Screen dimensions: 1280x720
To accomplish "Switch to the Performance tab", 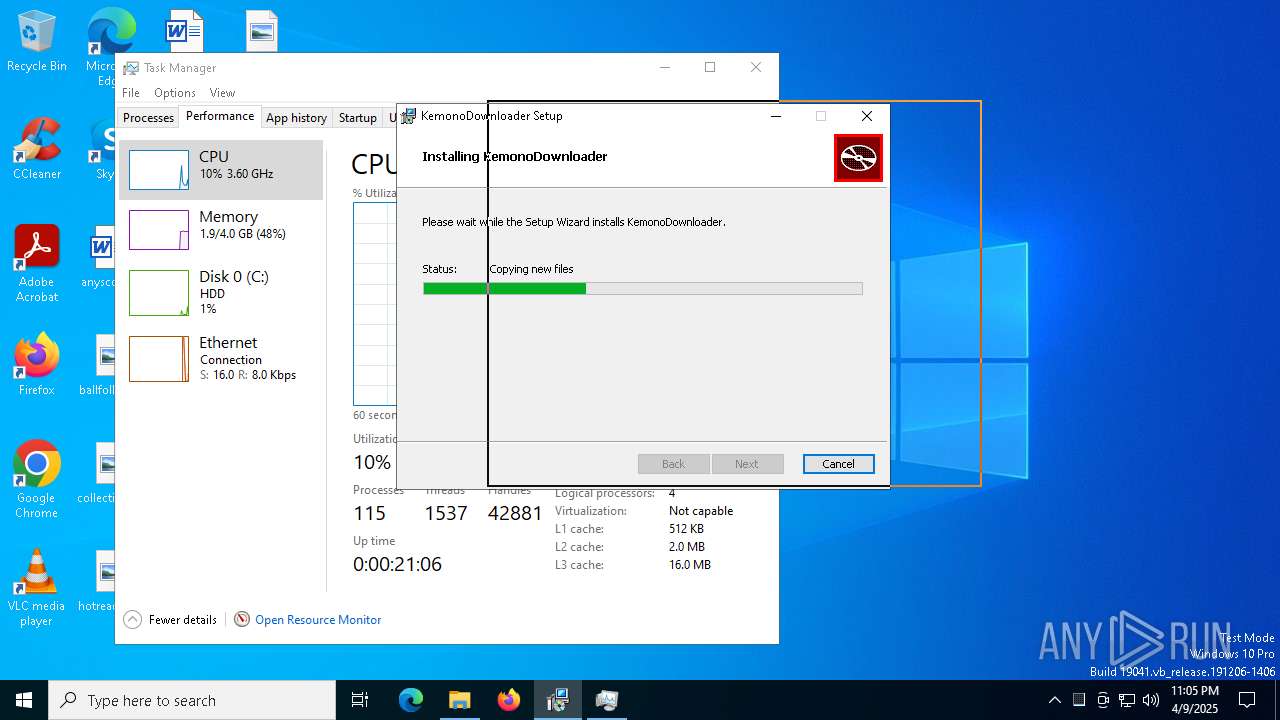I will click(x=220, y=116).
